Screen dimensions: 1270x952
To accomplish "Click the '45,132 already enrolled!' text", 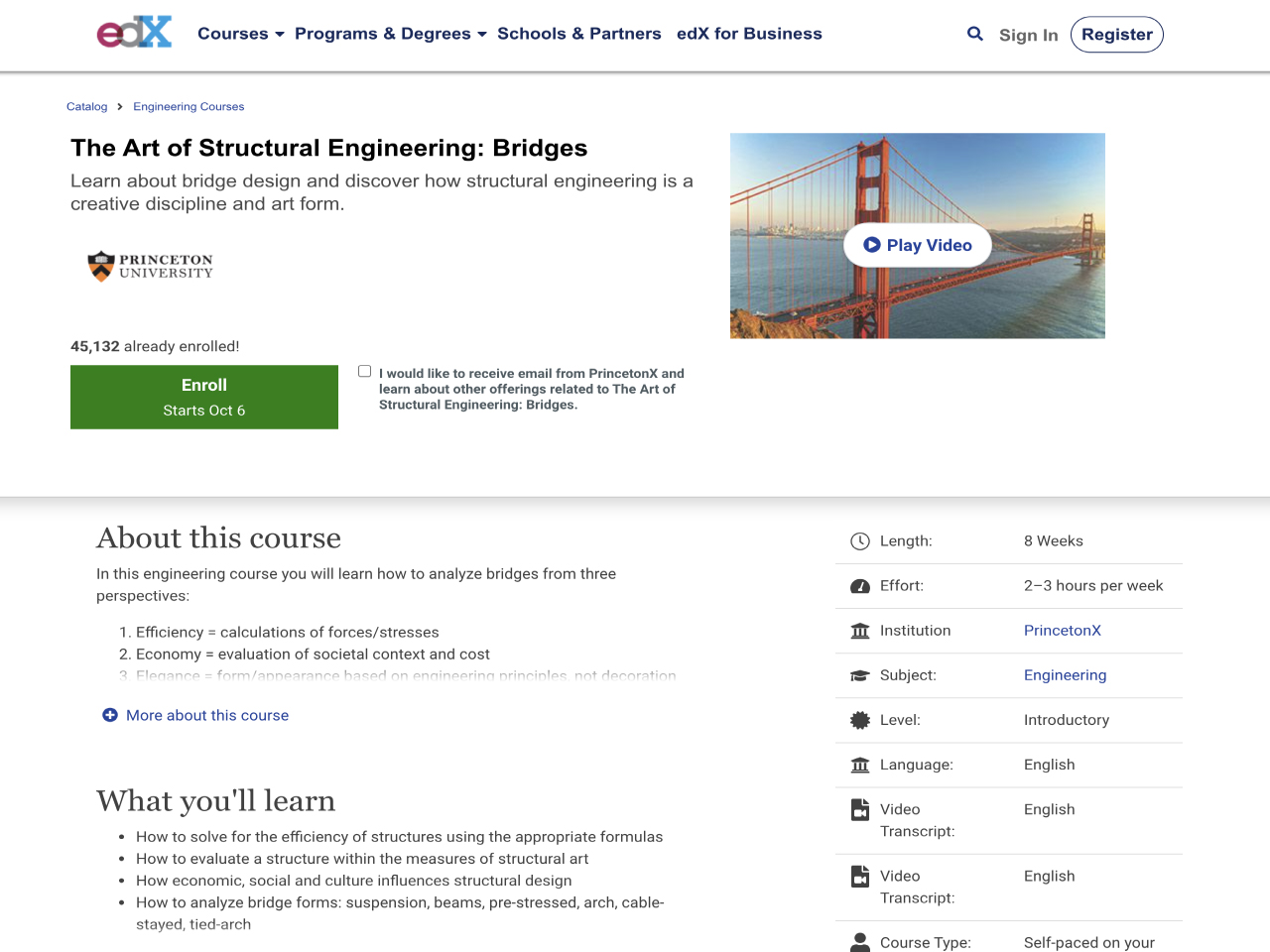I will point(155,346).
